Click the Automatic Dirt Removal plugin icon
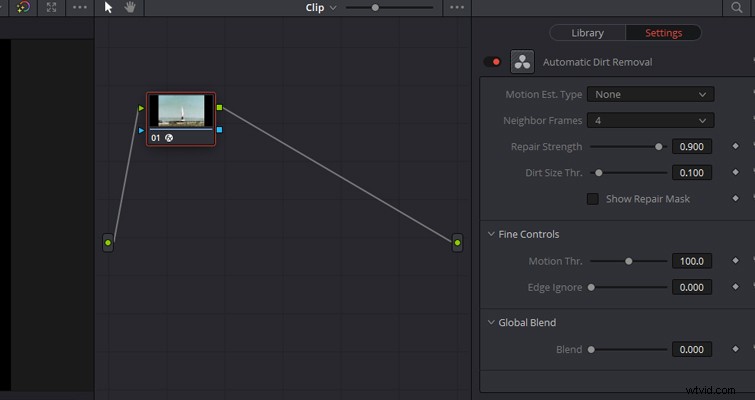The width and height of the screenshot is (755, 400). point(522,62)
